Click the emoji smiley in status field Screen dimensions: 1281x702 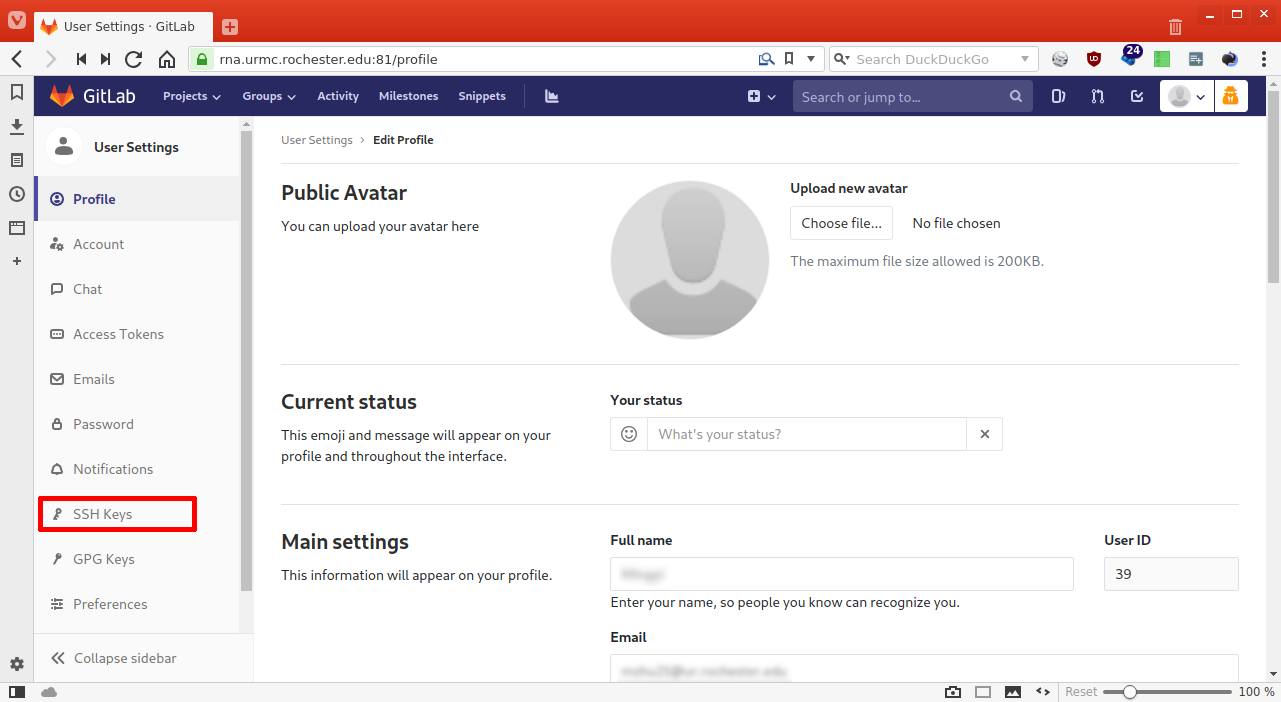coord(628,434)
